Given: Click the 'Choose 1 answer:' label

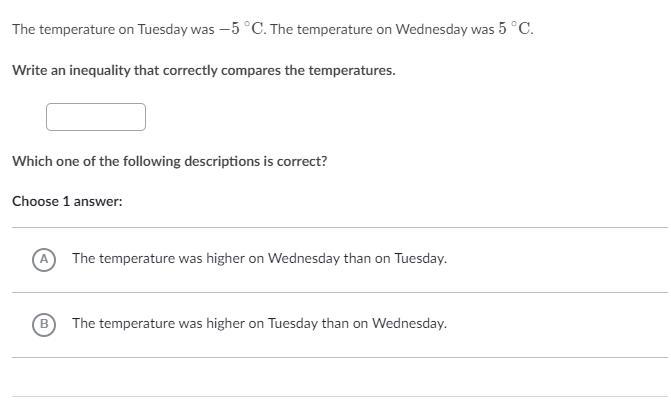Looking at the screenshot, I should (67, 201).
